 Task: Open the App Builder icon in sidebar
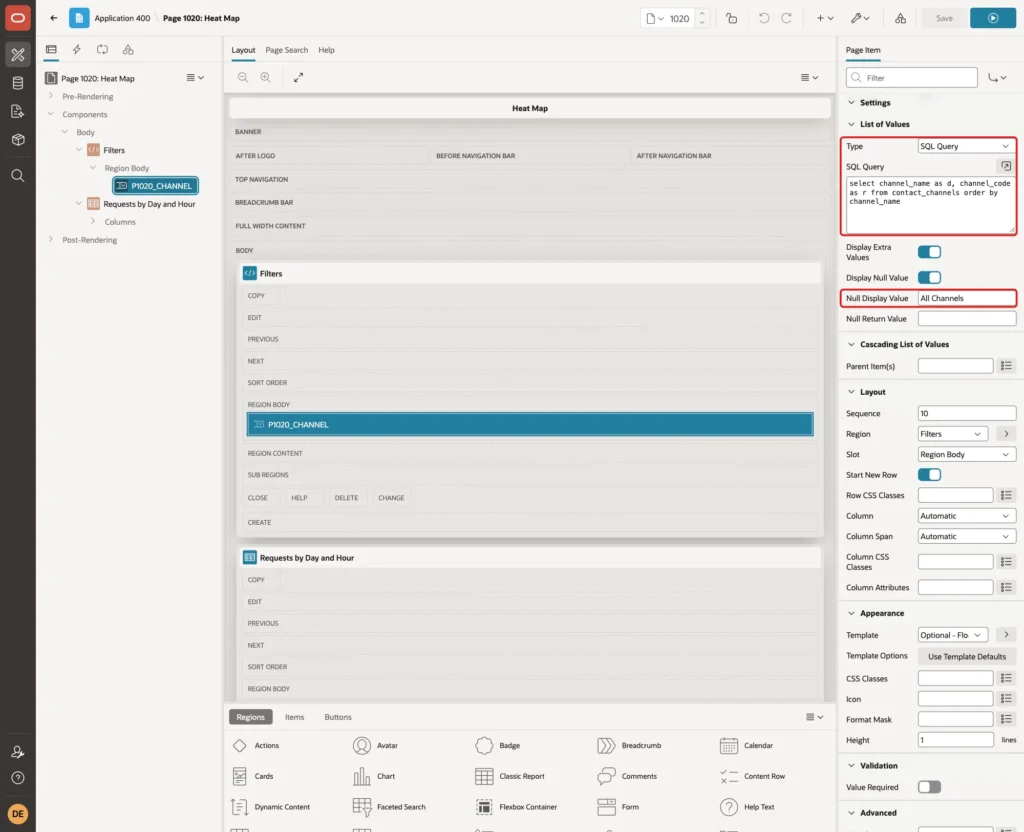(18, 55)
